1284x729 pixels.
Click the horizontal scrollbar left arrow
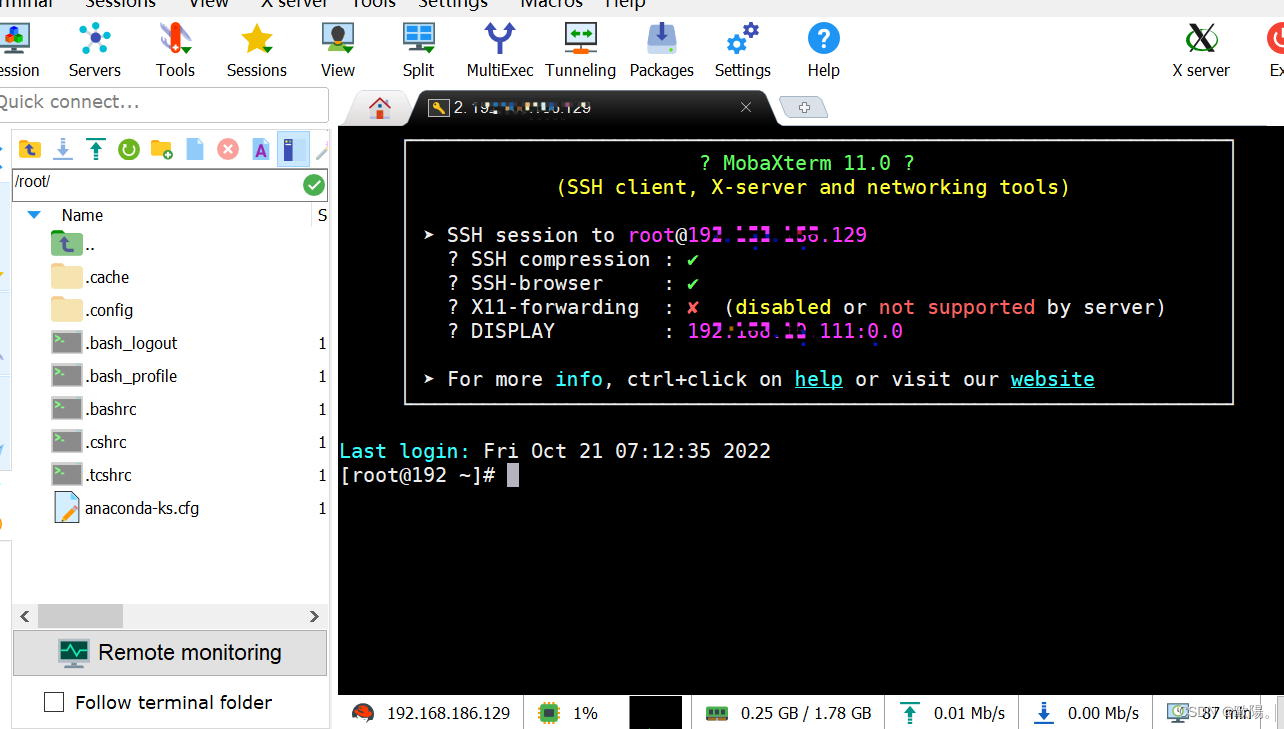point(25,616)
